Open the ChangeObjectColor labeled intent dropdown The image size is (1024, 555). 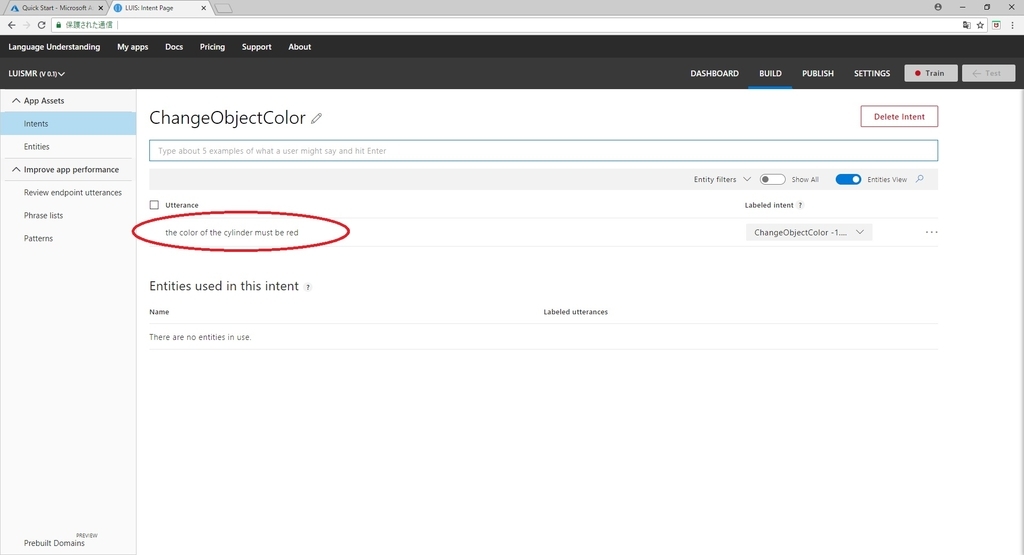808,232
